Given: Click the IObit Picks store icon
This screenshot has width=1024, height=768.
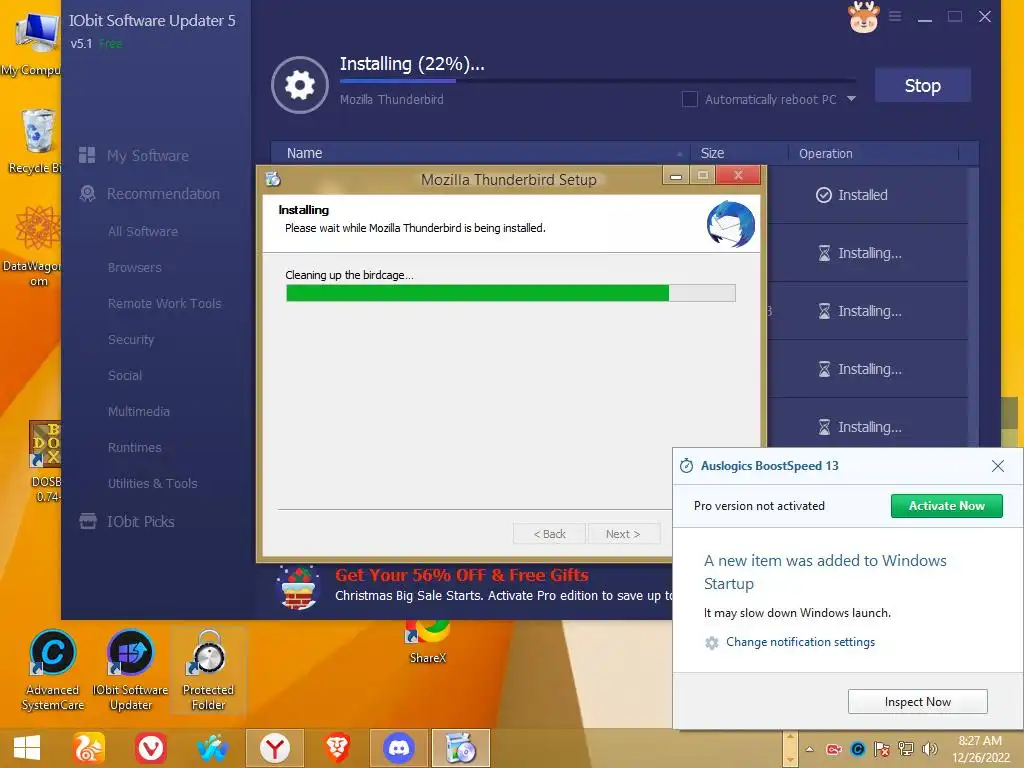Looking at the screenshot, I should click(x=88, y=521).
